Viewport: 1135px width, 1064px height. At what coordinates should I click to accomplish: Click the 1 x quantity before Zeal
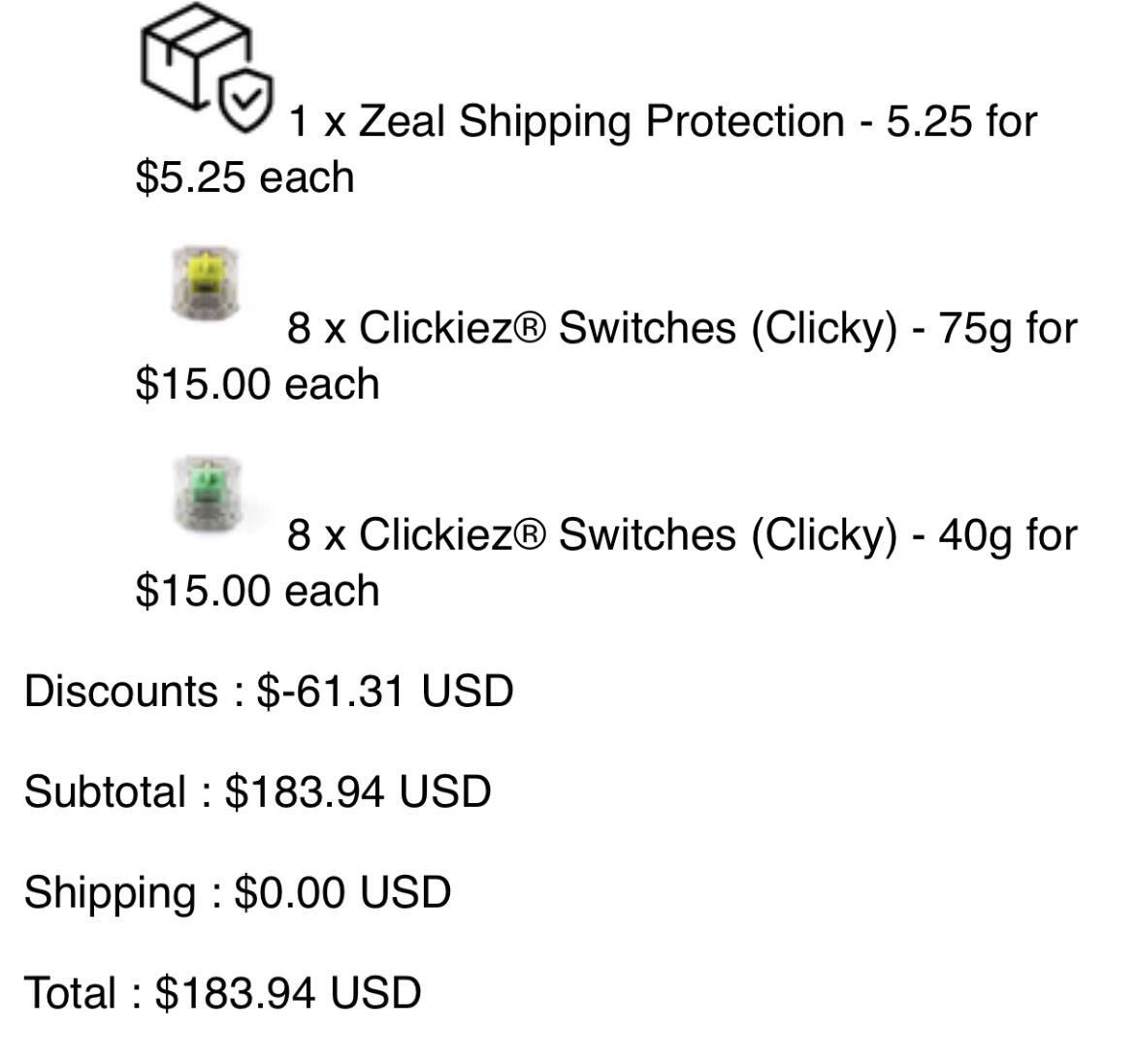click(x=317, y=121)
